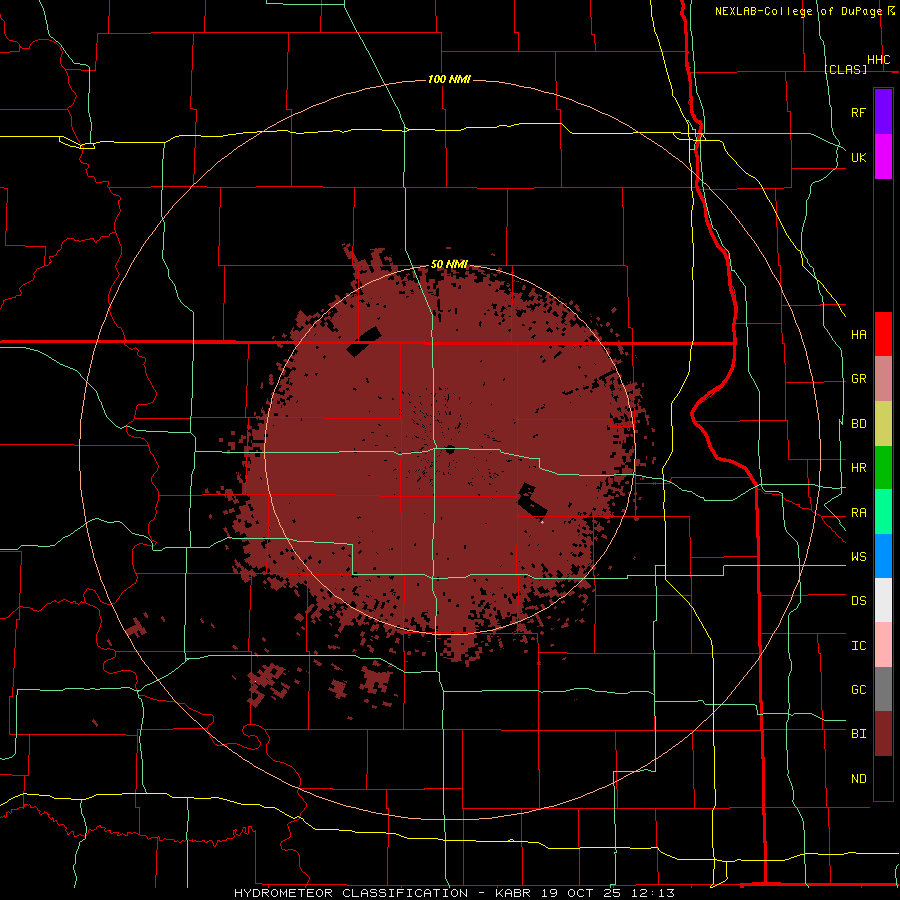Click the 100 NMI range ring label
Viewport: 900px width, 900px height.
(449, 79)
